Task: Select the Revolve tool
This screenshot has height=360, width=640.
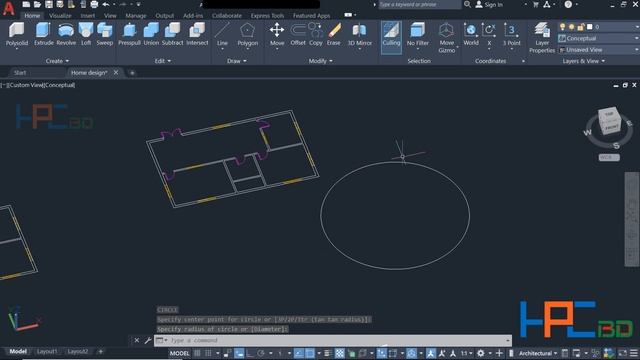Action: [x=66, y=35]
